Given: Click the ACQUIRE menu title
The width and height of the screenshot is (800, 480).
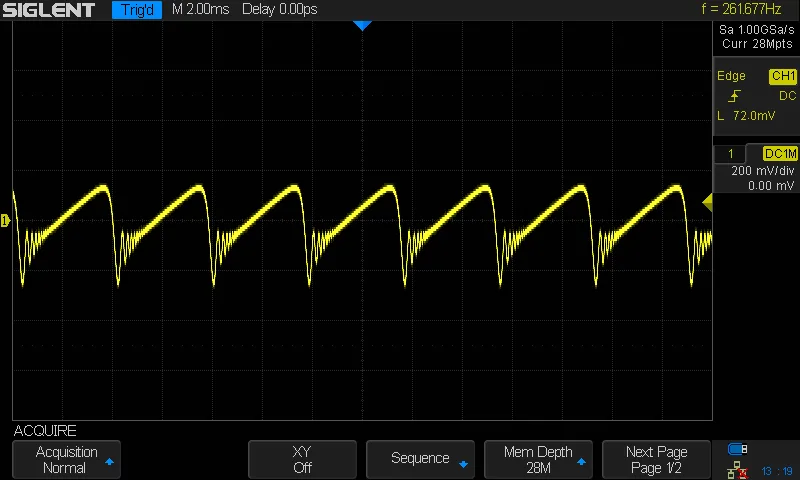Looking at the screenshot, I should pyautogui.click(x=45, y=431).
